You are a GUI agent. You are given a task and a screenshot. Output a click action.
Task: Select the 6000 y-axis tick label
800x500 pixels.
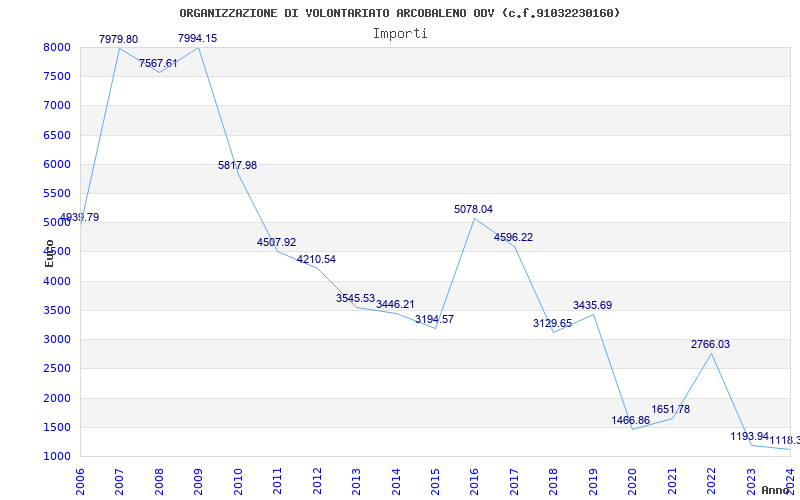(x=57, y=164)
